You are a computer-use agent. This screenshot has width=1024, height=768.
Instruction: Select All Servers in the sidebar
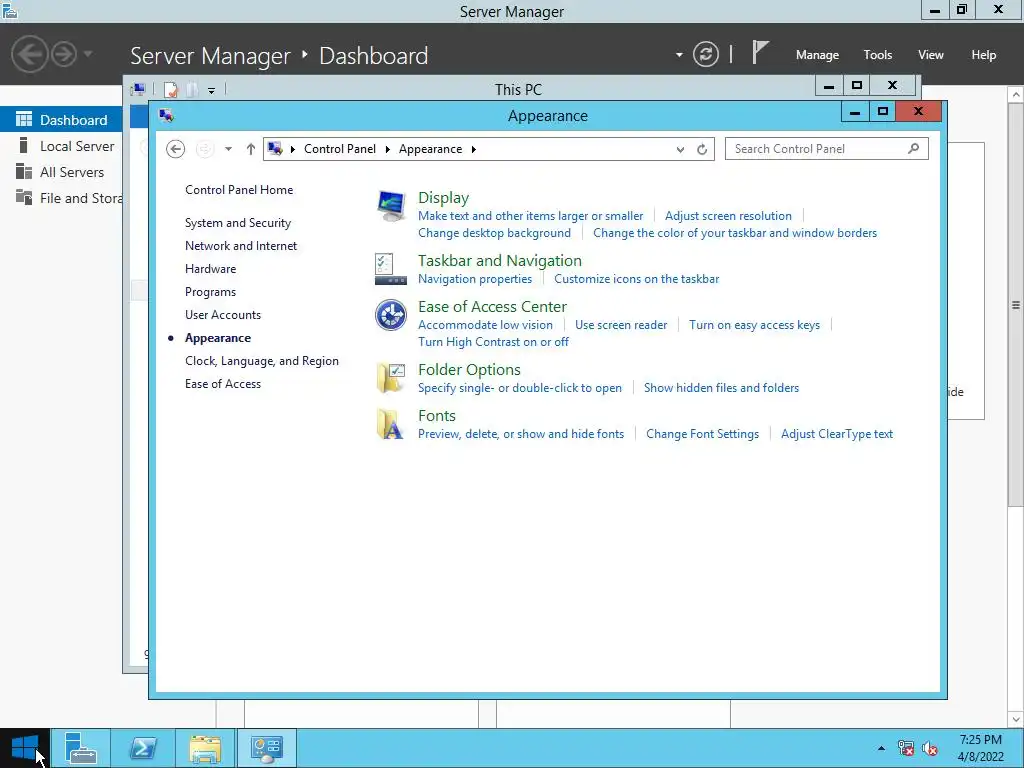point(61,172)
